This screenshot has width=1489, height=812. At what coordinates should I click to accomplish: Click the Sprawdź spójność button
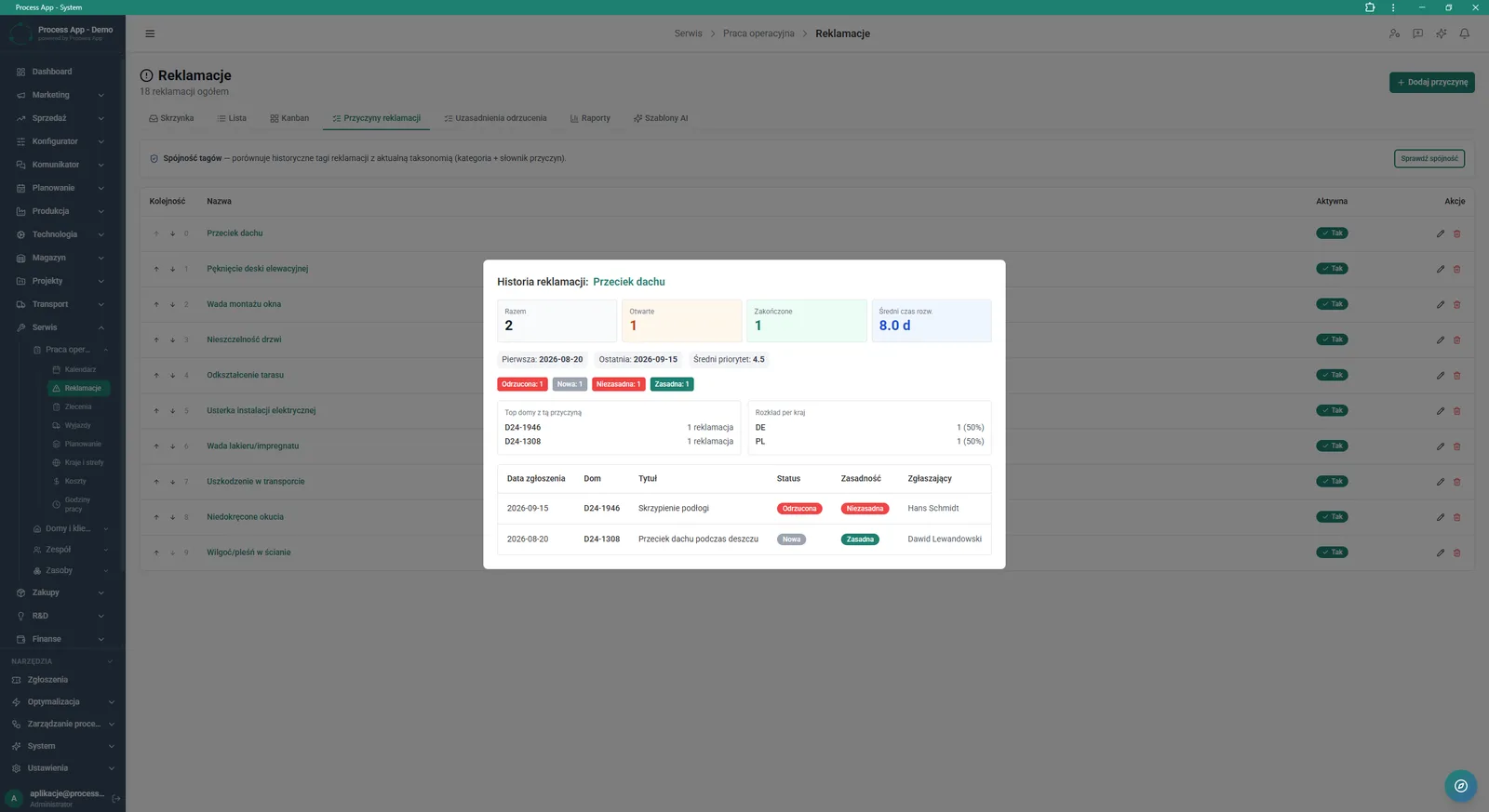(x=1429, y=159)
